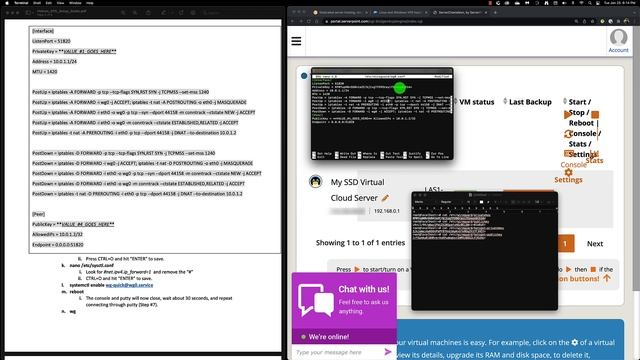
Task: Open the browser profile avatar
Action: tap(627, 21)
